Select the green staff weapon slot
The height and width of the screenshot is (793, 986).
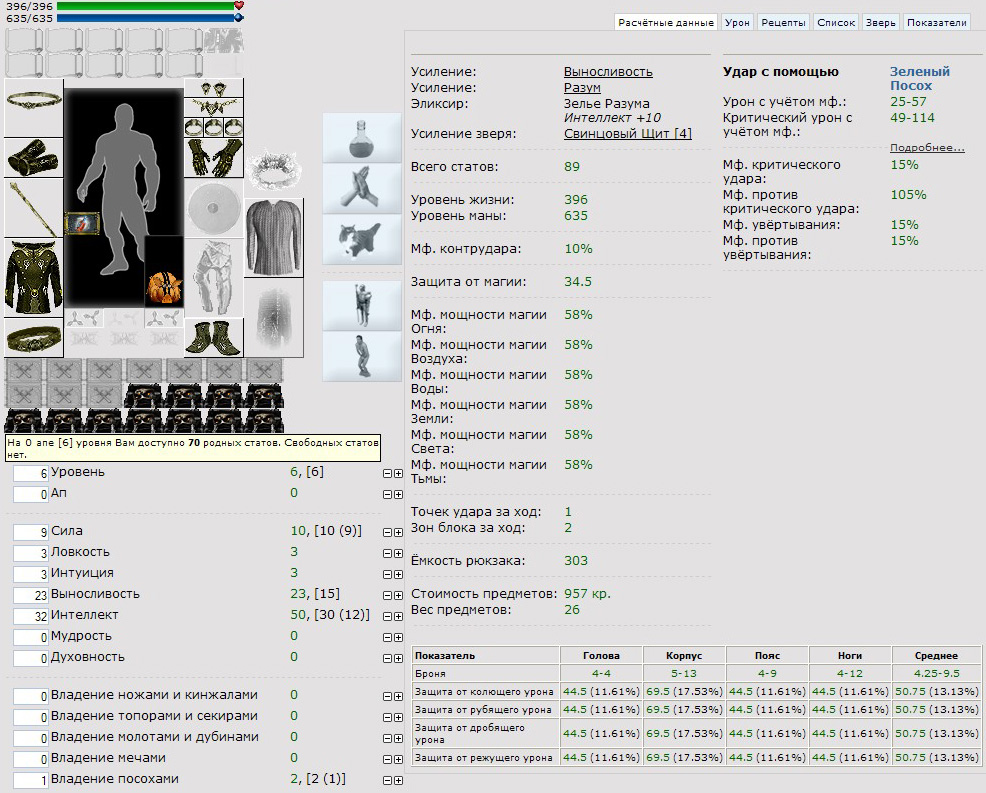pos(34,208)
